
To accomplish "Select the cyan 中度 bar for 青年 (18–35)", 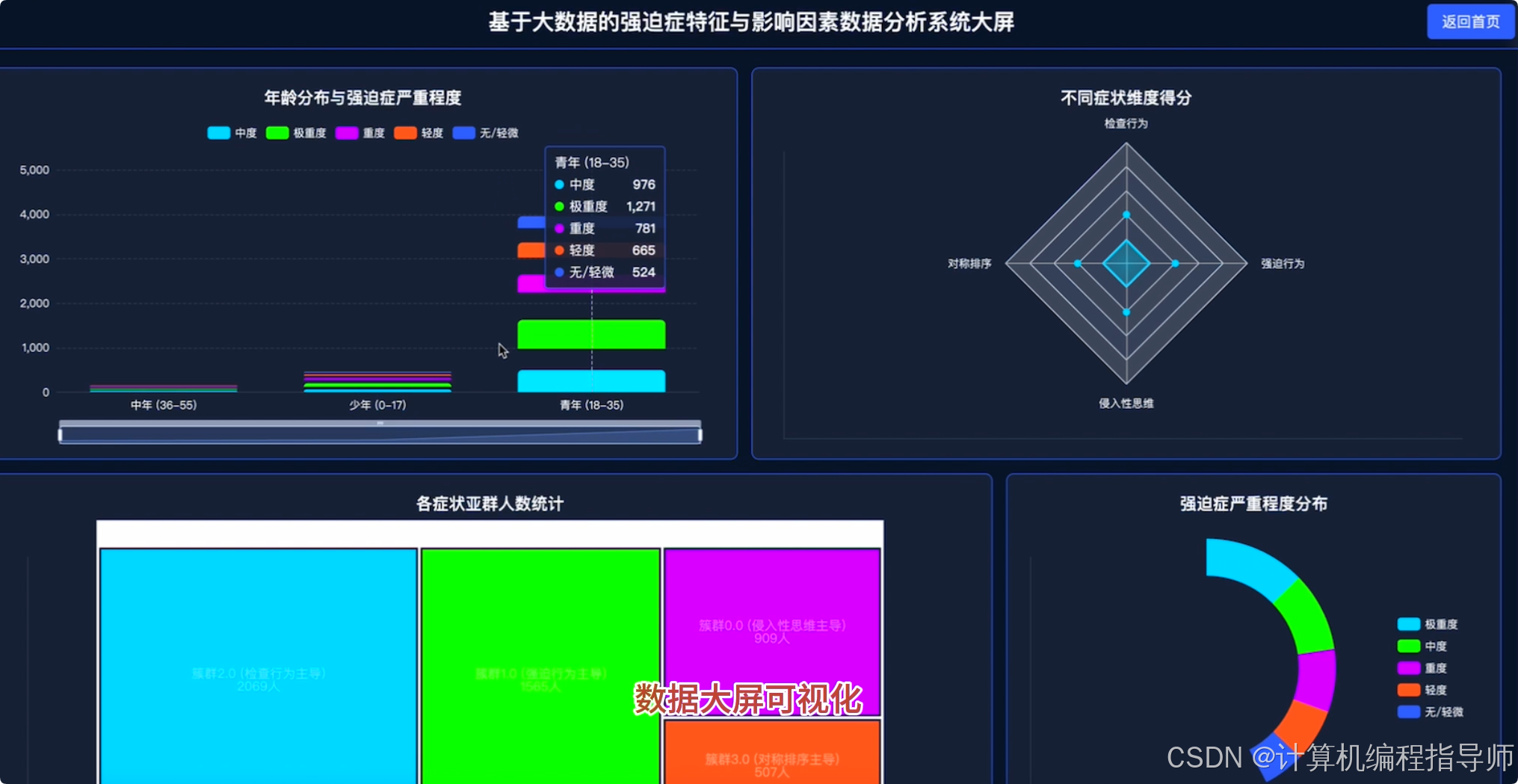I will click(x=591, y=381).
